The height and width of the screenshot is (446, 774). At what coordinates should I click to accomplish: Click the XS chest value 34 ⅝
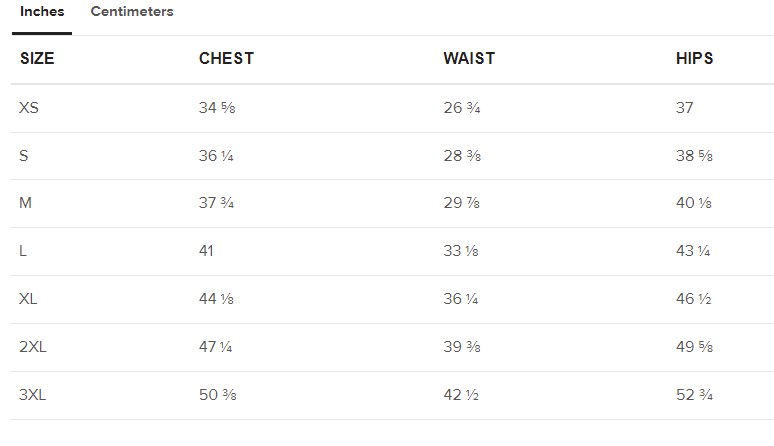(217, 108)
